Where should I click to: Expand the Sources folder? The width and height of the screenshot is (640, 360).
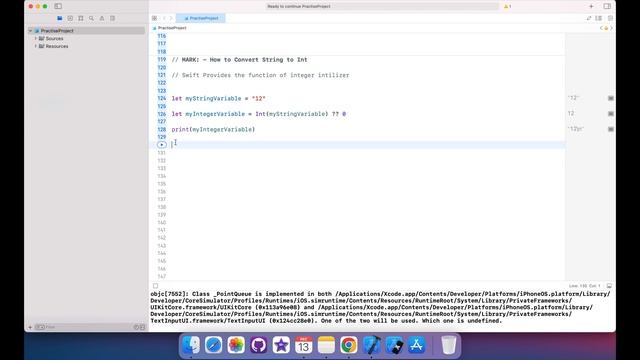point(36,38)
